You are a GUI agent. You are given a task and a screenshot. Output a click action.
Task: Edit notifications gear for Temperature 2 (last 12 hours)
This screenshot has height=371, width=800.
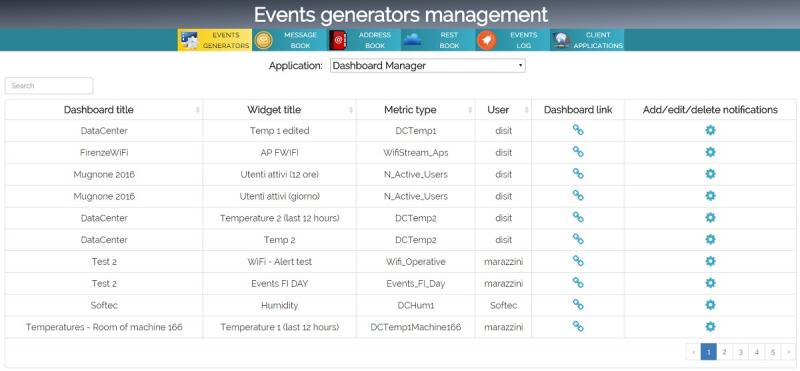point(710,217)
